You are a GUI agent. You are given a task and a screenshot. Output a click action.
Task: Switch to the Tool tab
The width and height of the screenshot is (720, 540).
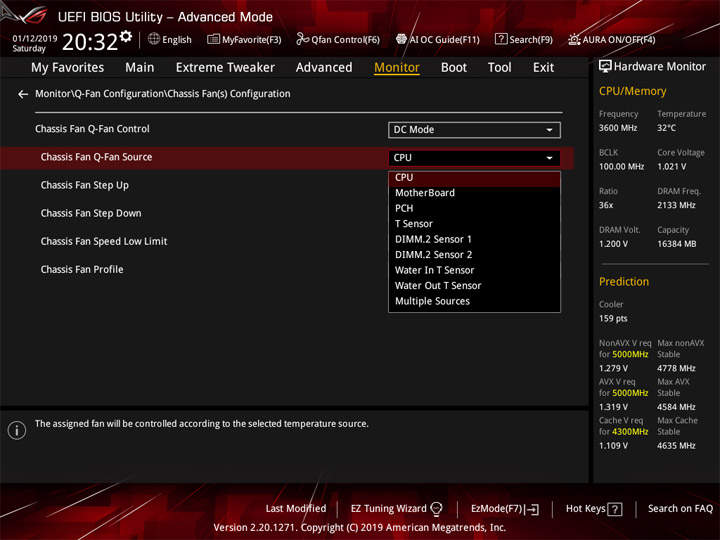click(500, 68)
